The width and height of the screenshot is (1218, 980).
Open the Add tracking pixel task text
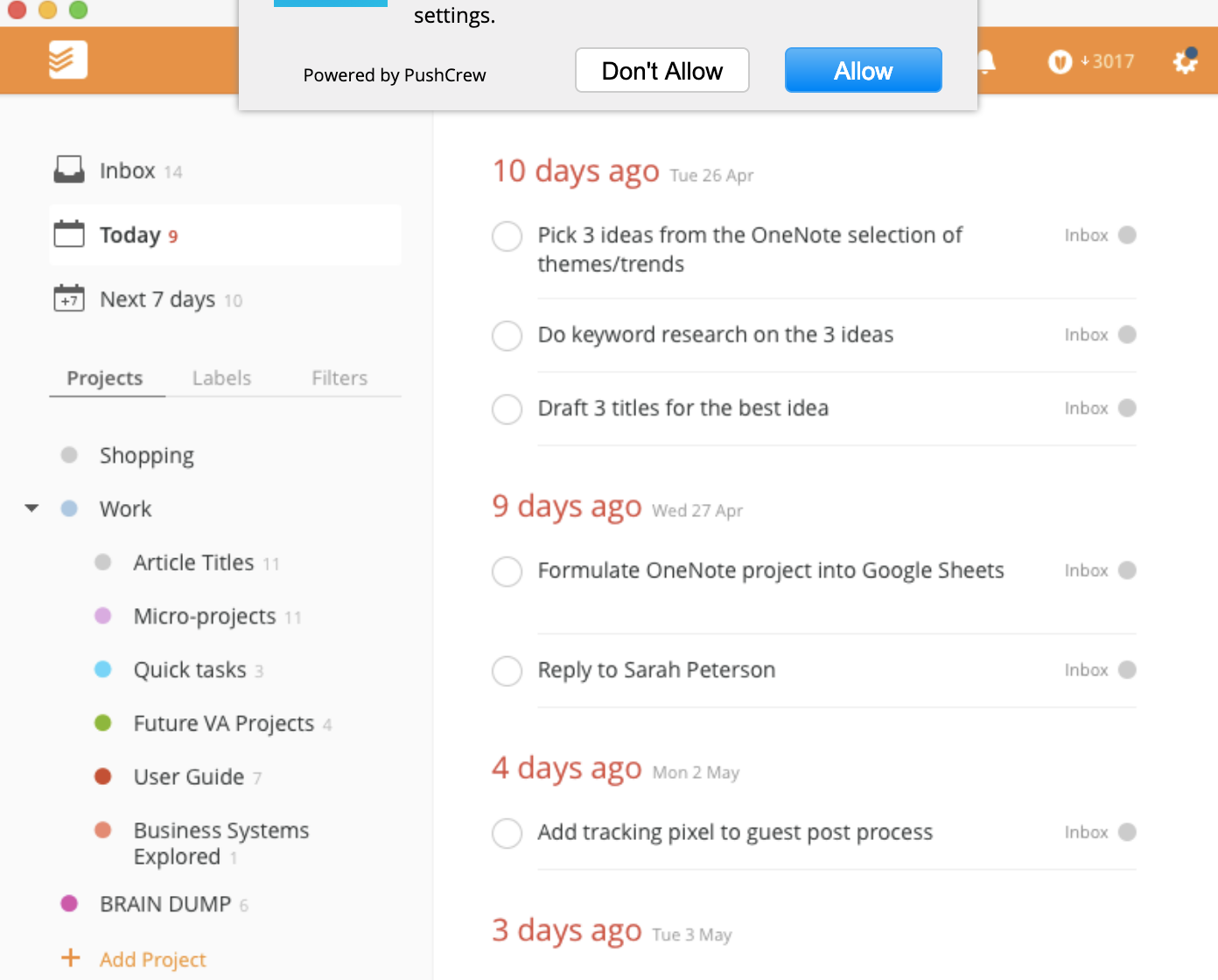click(x=735, y=832)
